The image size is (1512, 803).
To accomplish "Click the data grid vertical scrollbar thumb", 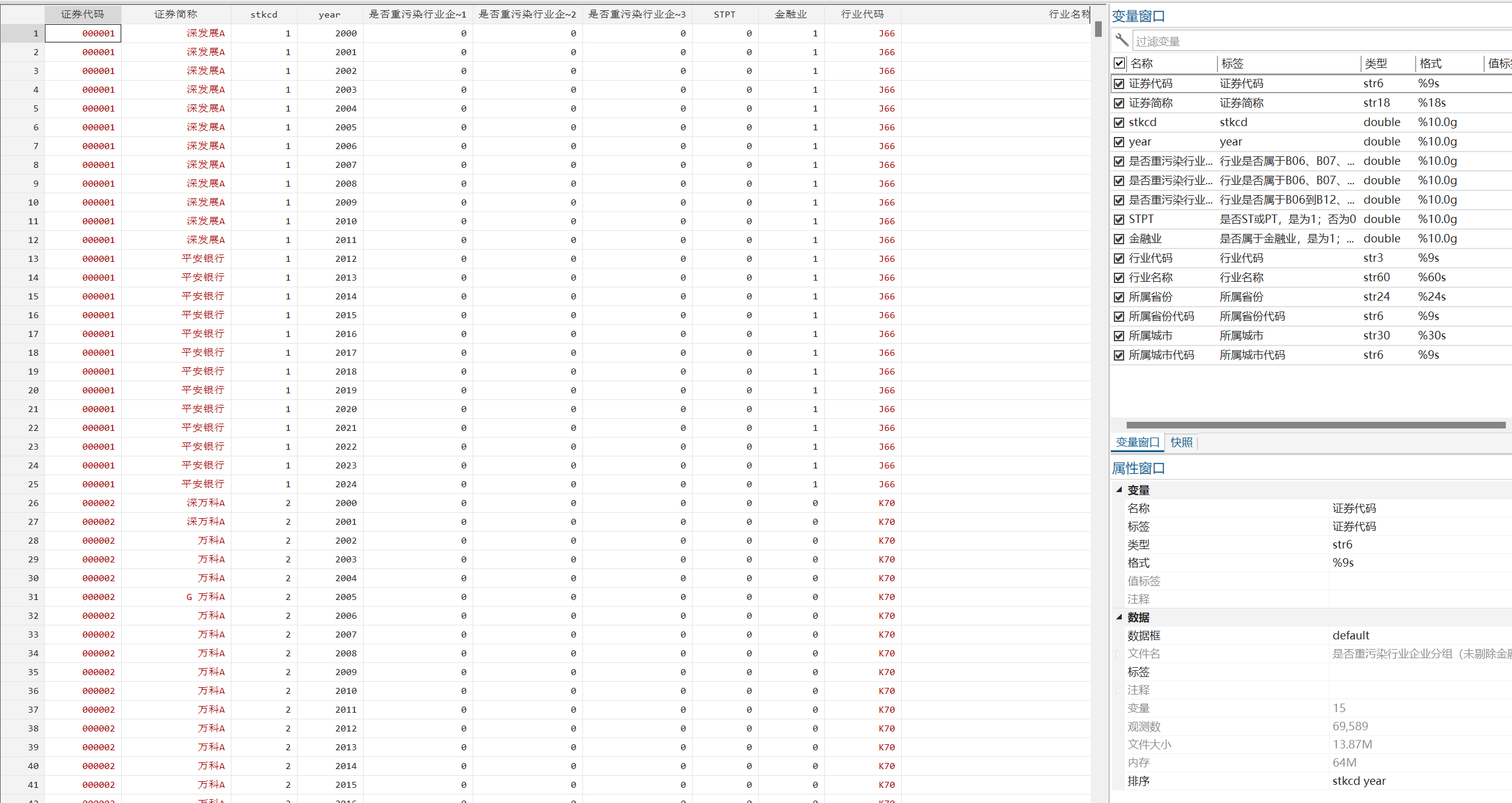I will 1098,29.
